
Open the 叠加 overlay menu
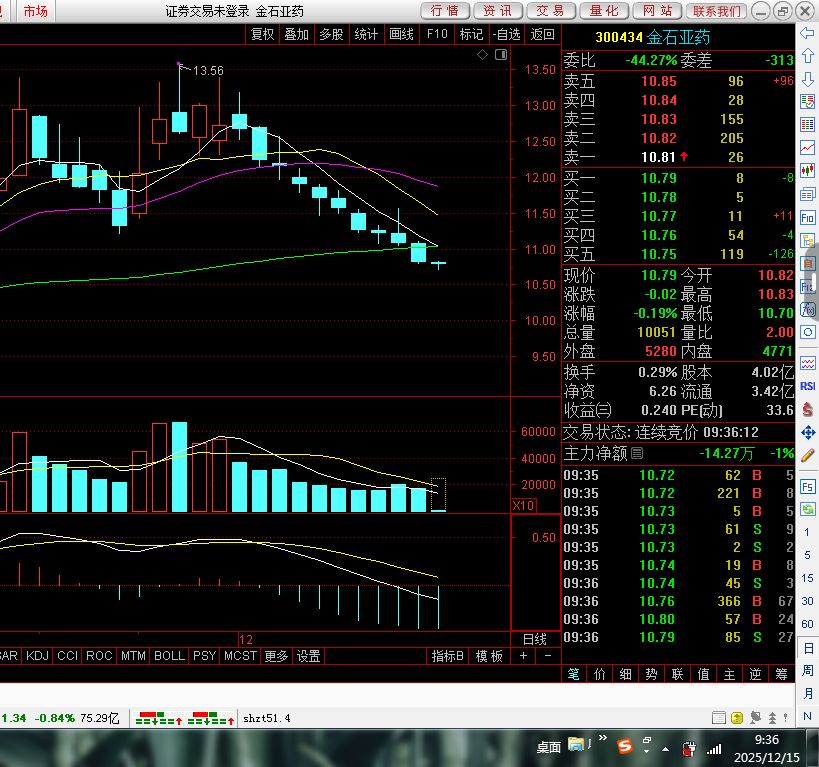coord(297,34)
